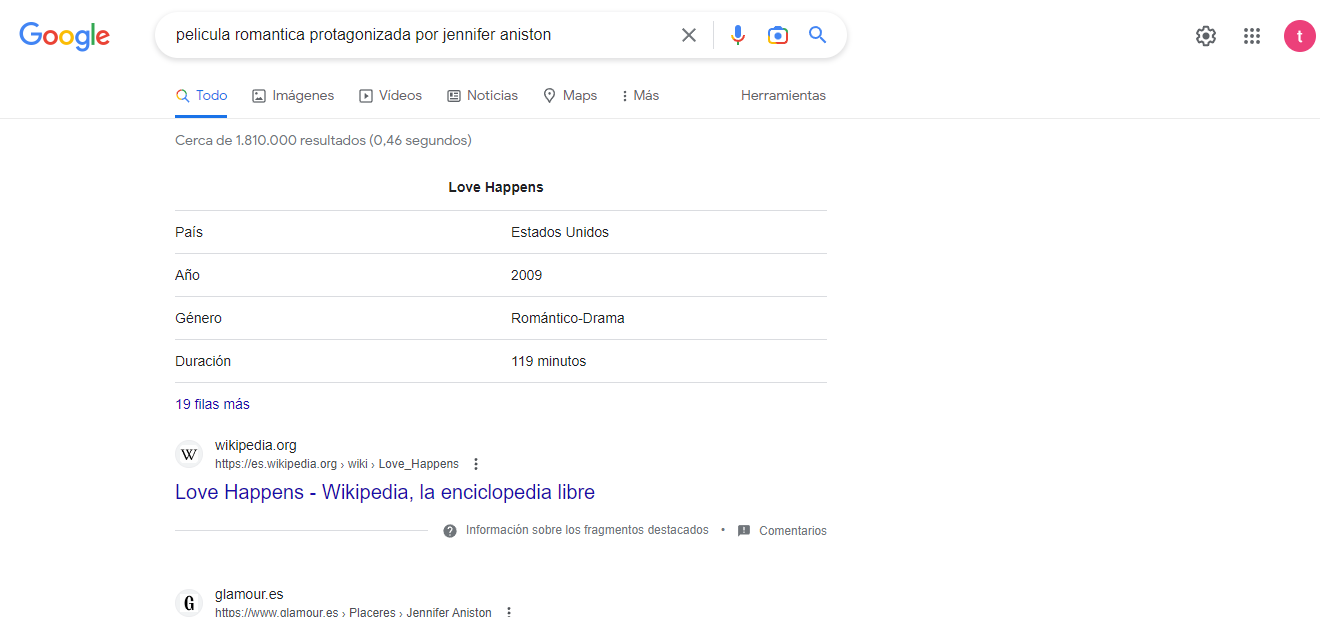The width and height of the screenshot is (1320, 617).
Task: Expand search filters via Más
Action: click(638, 95)
